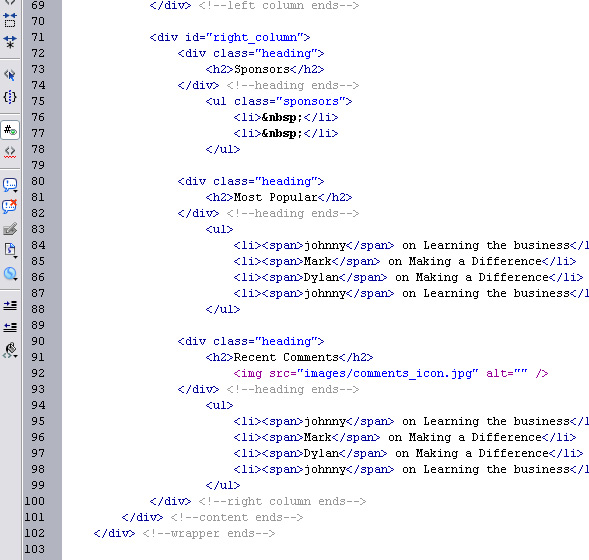Click "Mark" on line 96
This screenshot has width=589, height=560.
click(x=317, y=438)
